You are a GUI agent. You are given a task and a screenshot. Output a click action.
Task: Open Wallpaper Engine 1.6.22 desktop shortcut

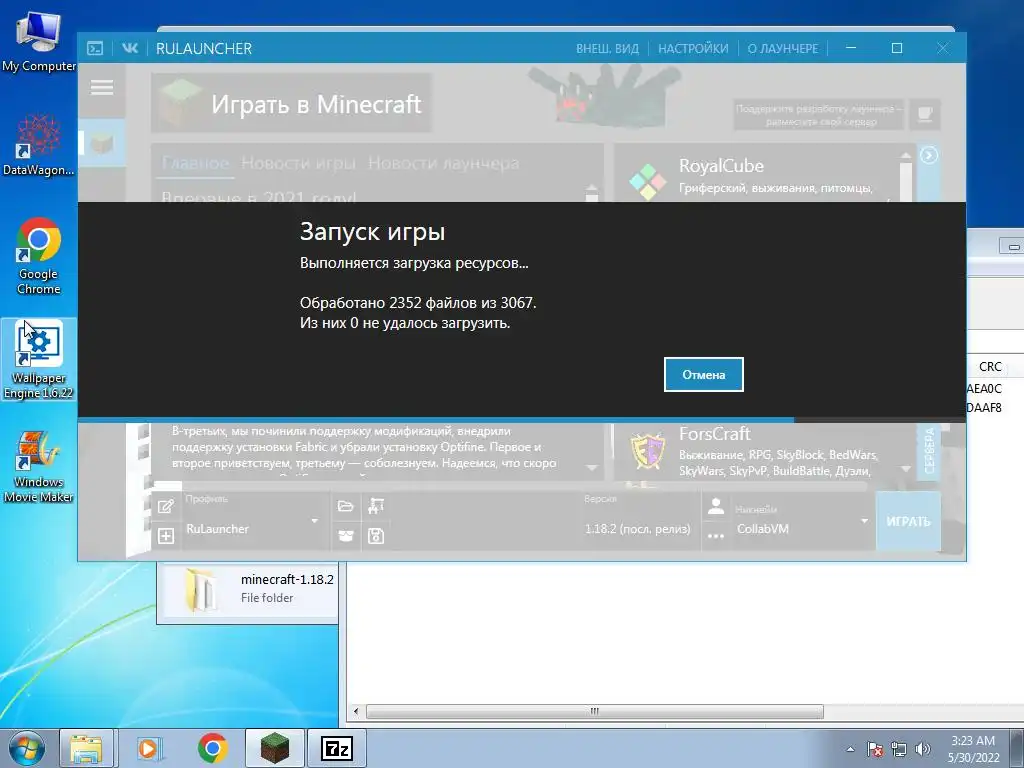[x=39, y=359]
